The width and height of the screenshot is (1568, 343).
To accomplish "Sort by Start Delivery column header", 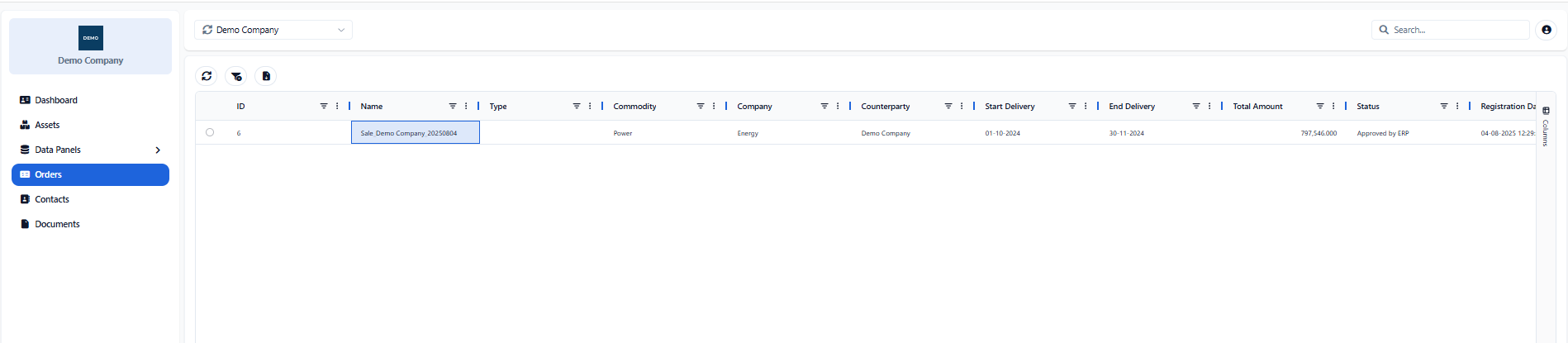I will click(x=1010, y=107).
